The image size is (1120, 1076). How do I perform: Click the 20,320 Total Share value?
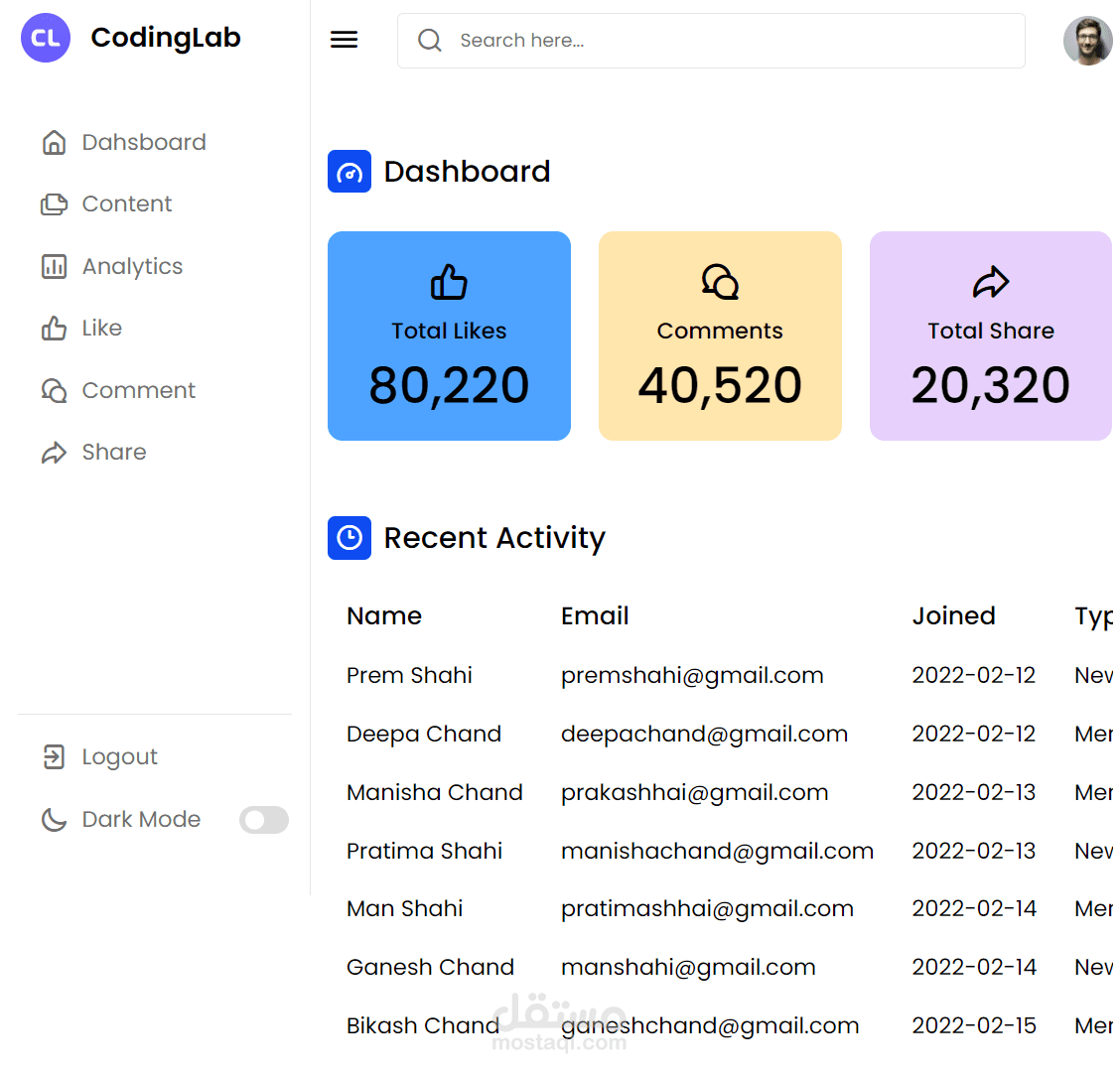tap(991, 385)
